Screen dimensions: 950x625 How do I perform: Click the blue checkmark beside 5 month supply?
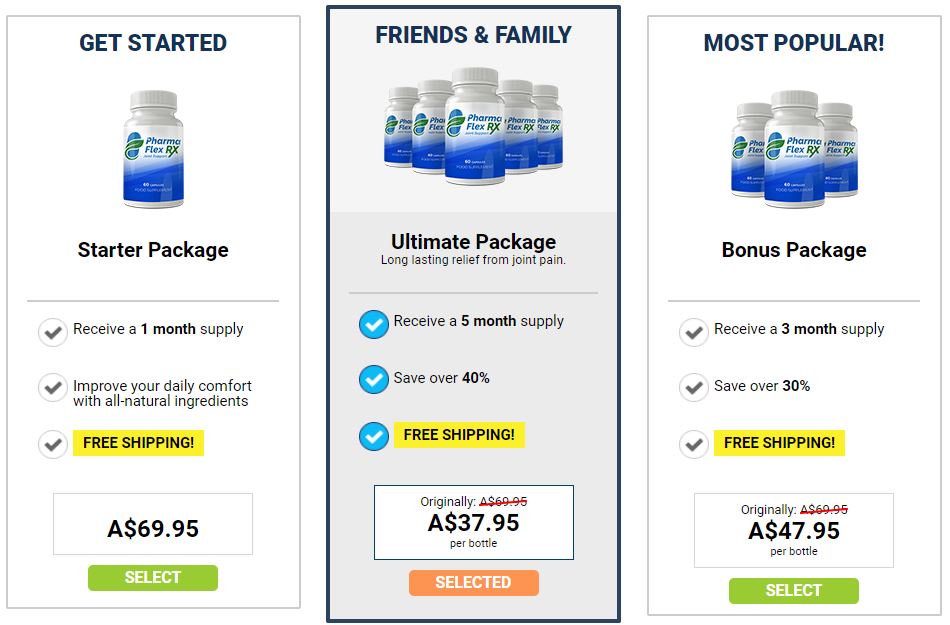373,324
